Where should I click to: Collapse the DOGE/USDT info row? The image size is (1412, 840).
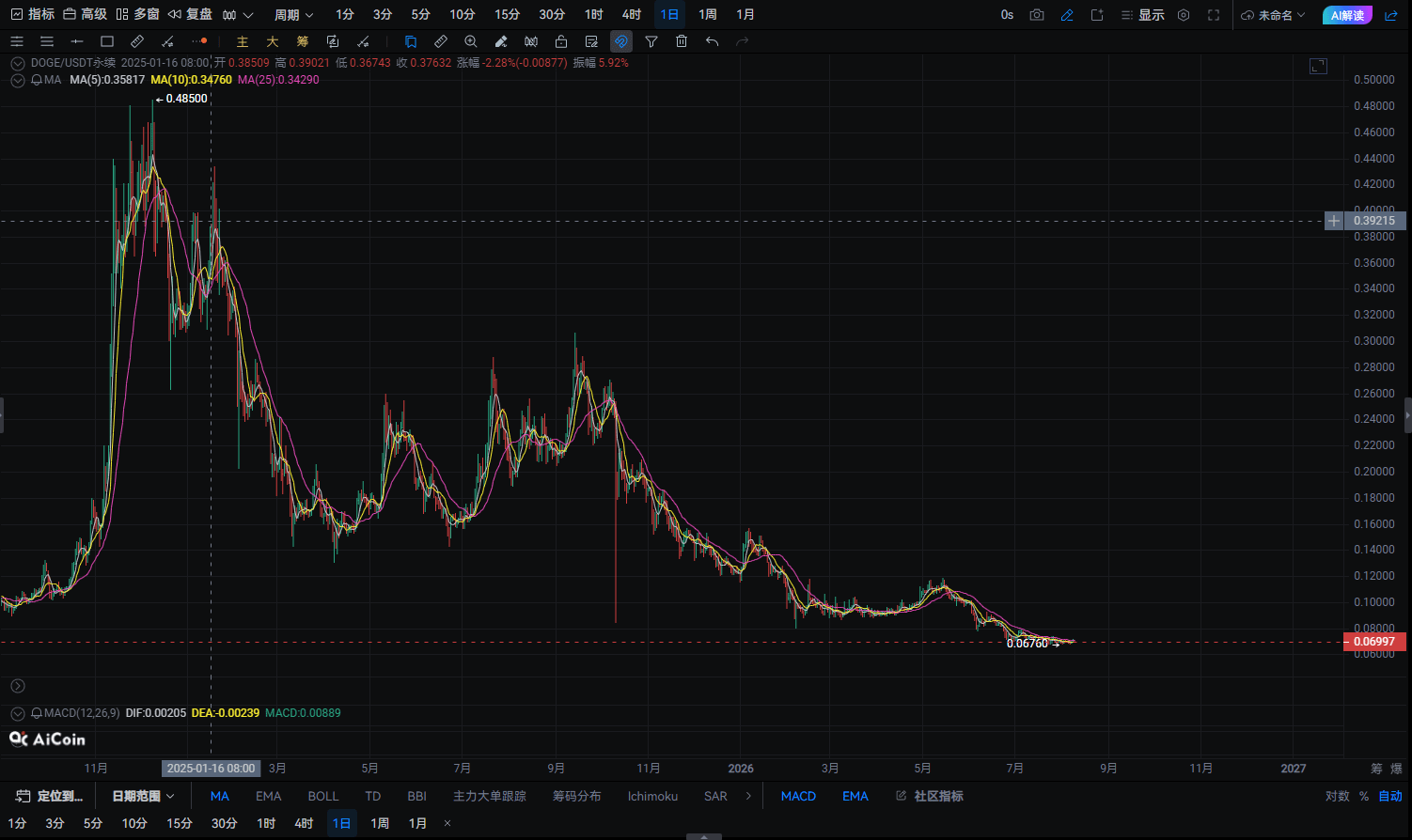click(x=17, y=63)
